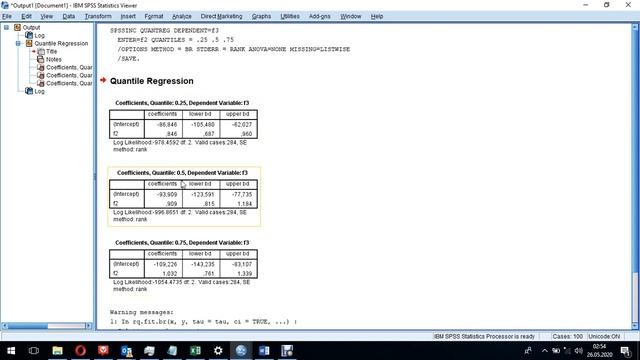Open the network status tray icon
Image resolution: width=640 pixels, height=360 pixels.
(567, 351)
